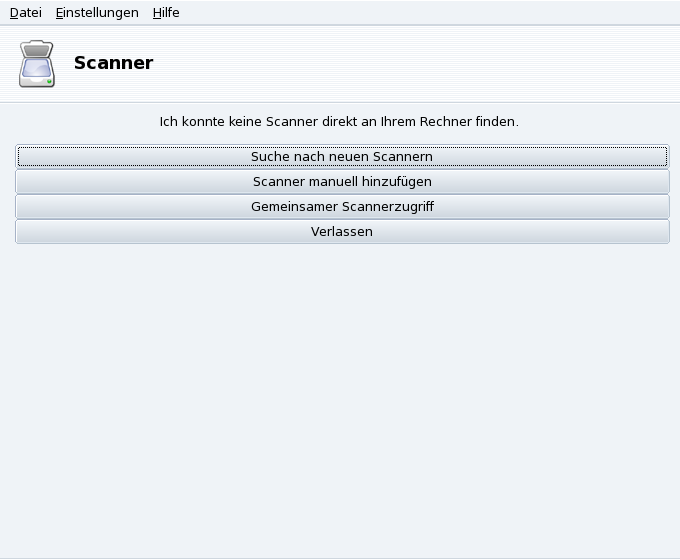The image size is (680, 560).
Task: Click the Verlassen button to exit
Action: coord(342,232)
